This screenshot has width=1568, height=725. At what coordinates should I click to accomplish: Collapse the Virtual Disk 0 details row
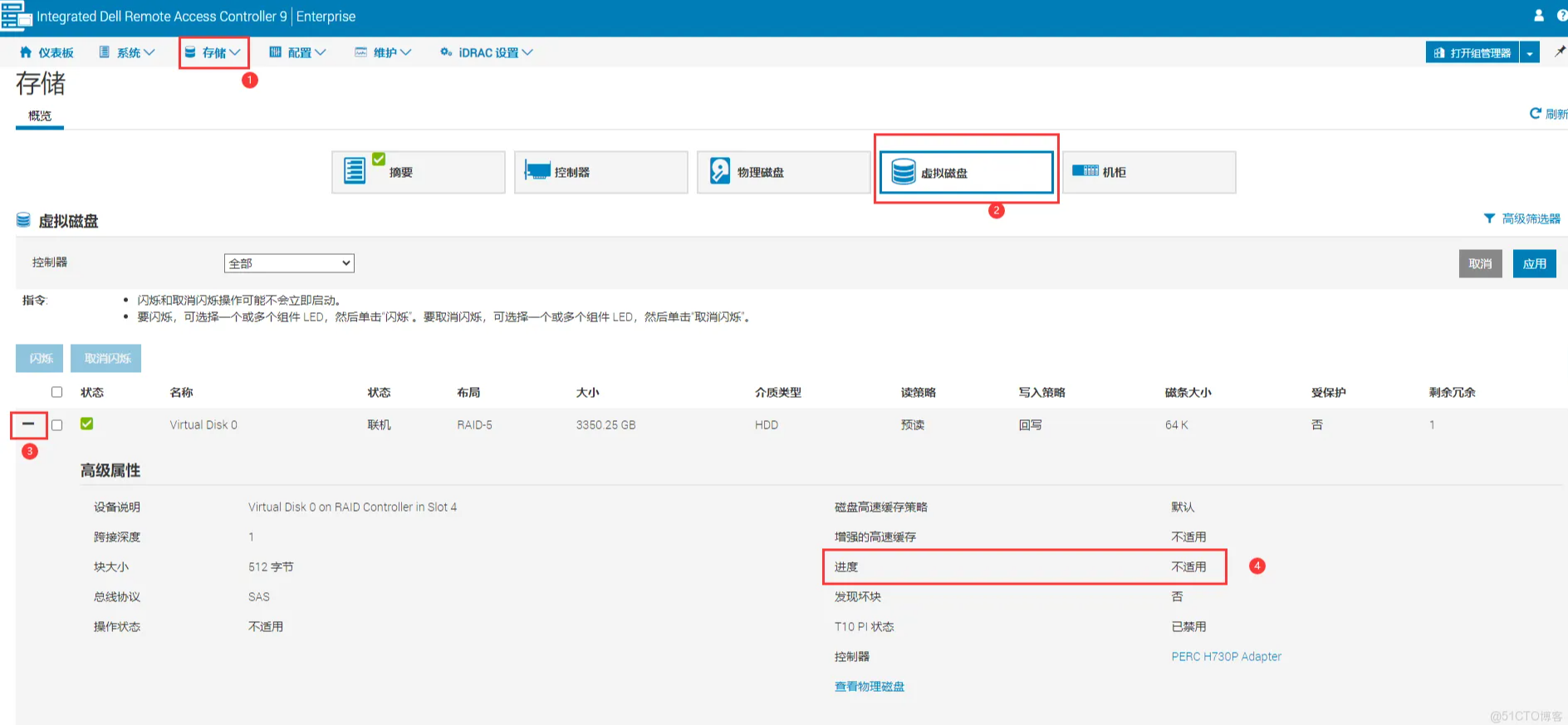click(28, 424)
